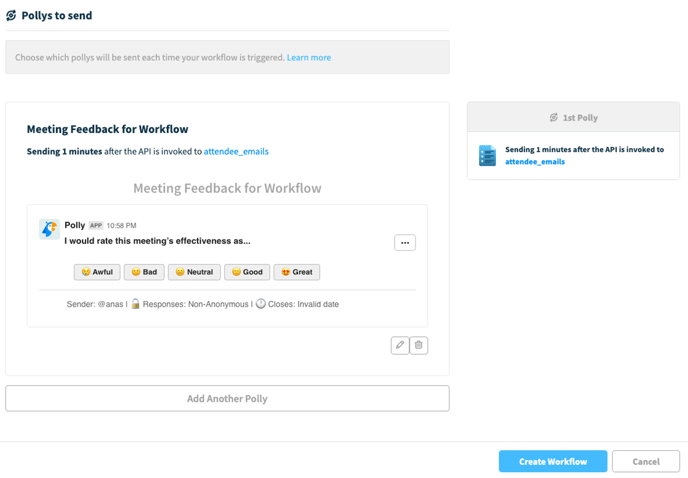Click the Pollys to send heading text
The image size is (688, 478).
coord(57,15)
